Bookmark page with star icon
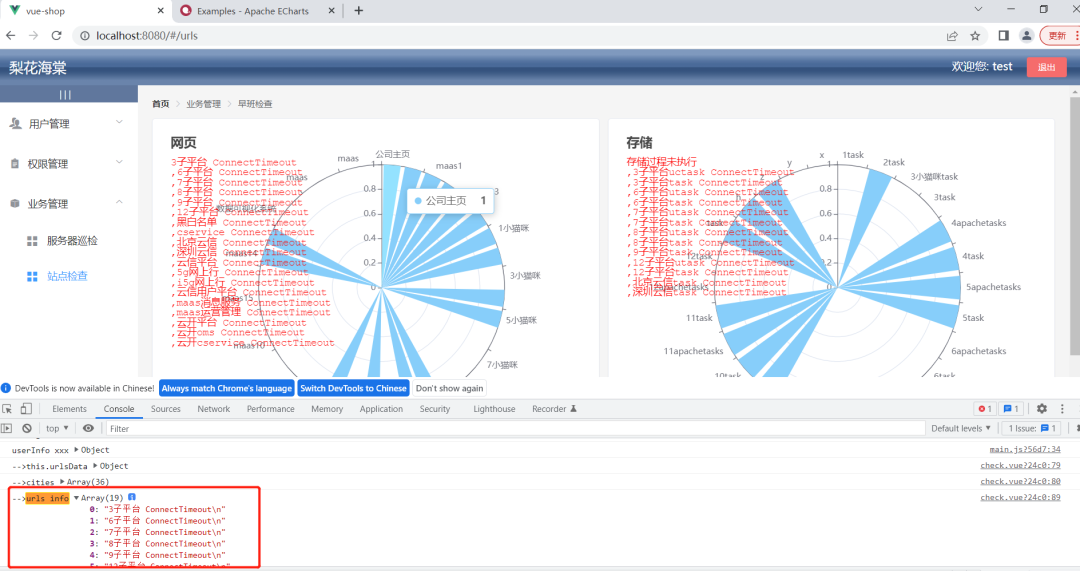The height and width of the screenshot is (571, 1080). 975,36
